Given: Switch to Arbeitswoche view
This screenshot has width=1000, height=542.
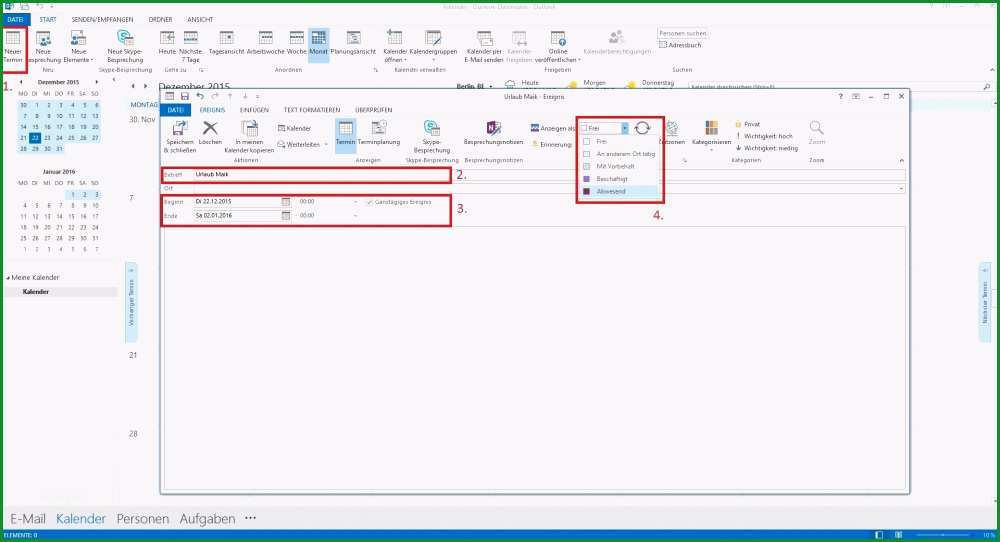Looking at the screenshot, I should click(265, 43).
